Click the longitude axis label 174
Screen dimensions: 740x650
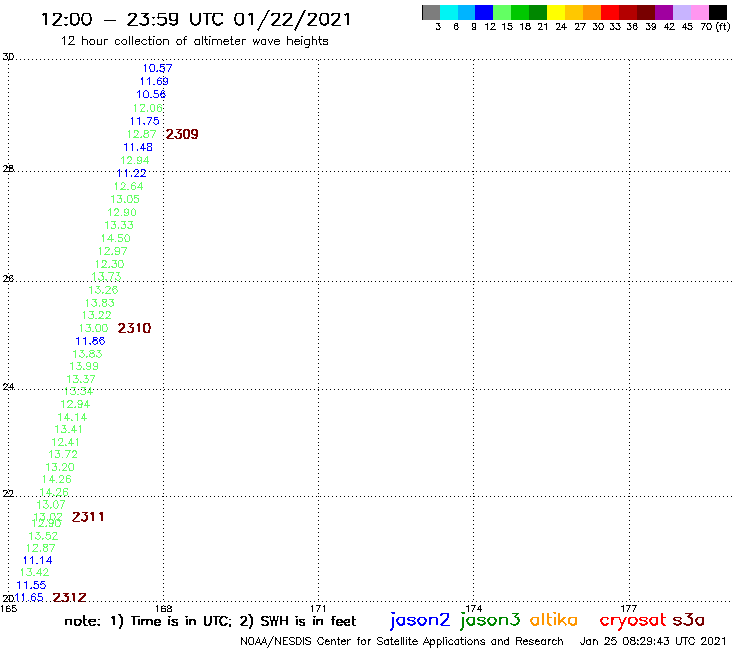[474, 609]
